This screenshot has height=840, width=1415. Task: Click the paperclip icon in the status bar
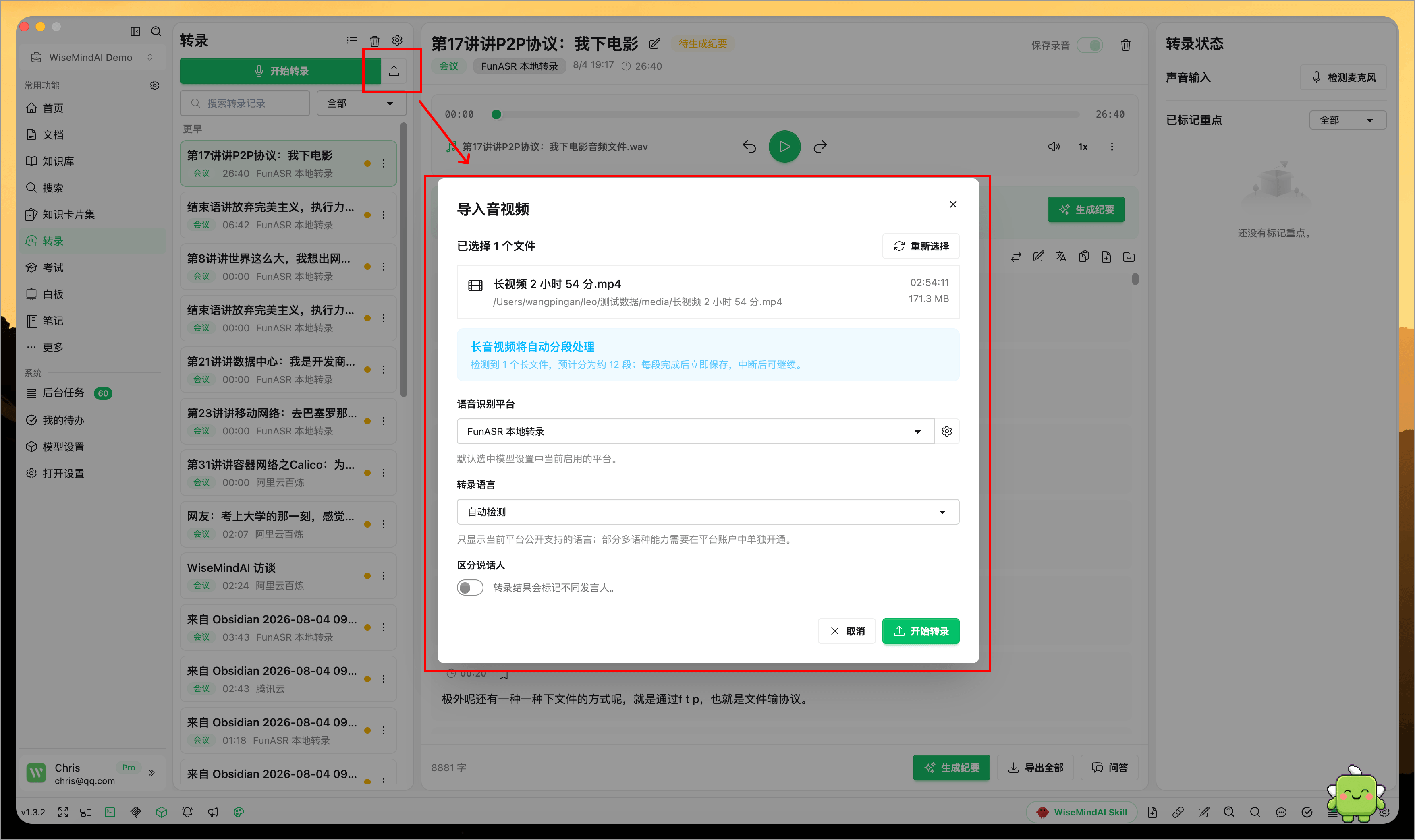pos(135,812)
